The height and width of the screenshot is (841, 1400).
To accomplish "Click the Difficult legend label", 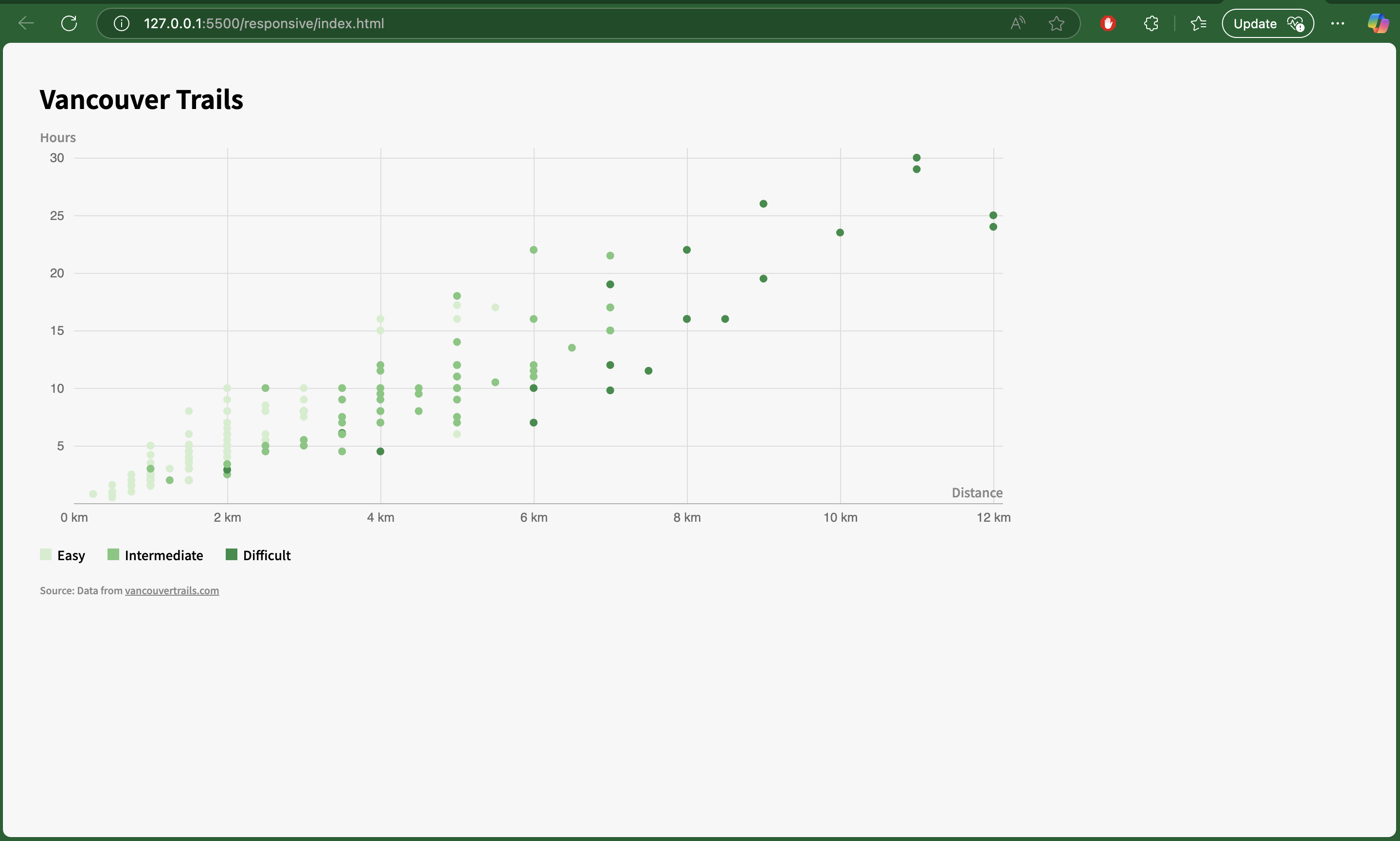I will 267,555.
